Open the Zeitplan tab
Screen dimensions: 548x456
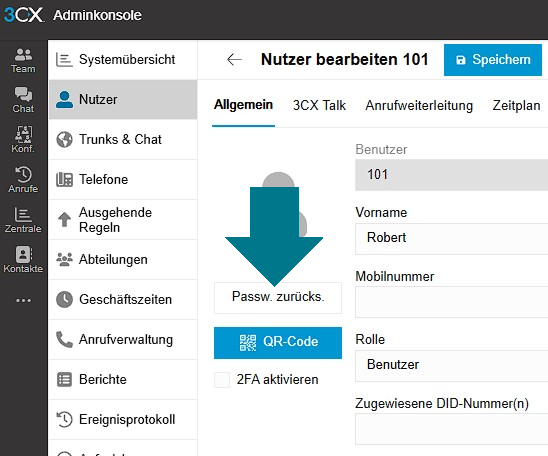(516, 105)
